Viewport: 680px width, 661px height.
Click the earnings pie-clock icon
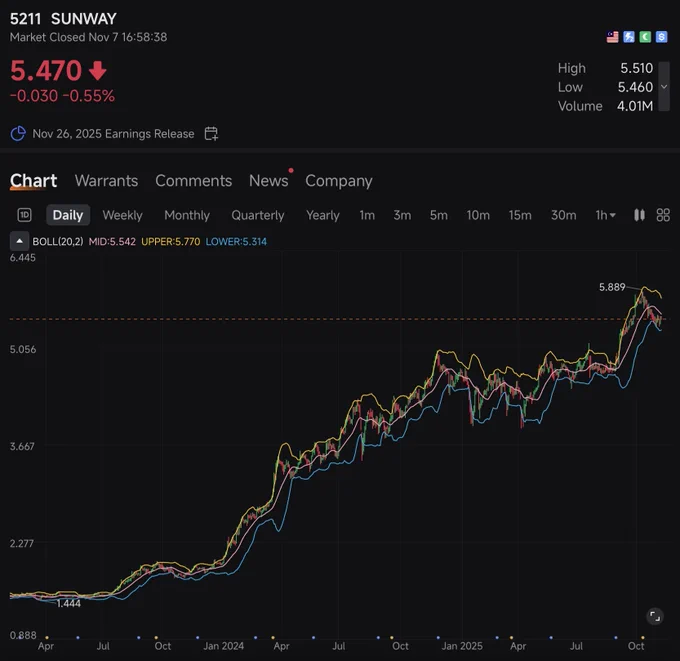coord(18,134)
